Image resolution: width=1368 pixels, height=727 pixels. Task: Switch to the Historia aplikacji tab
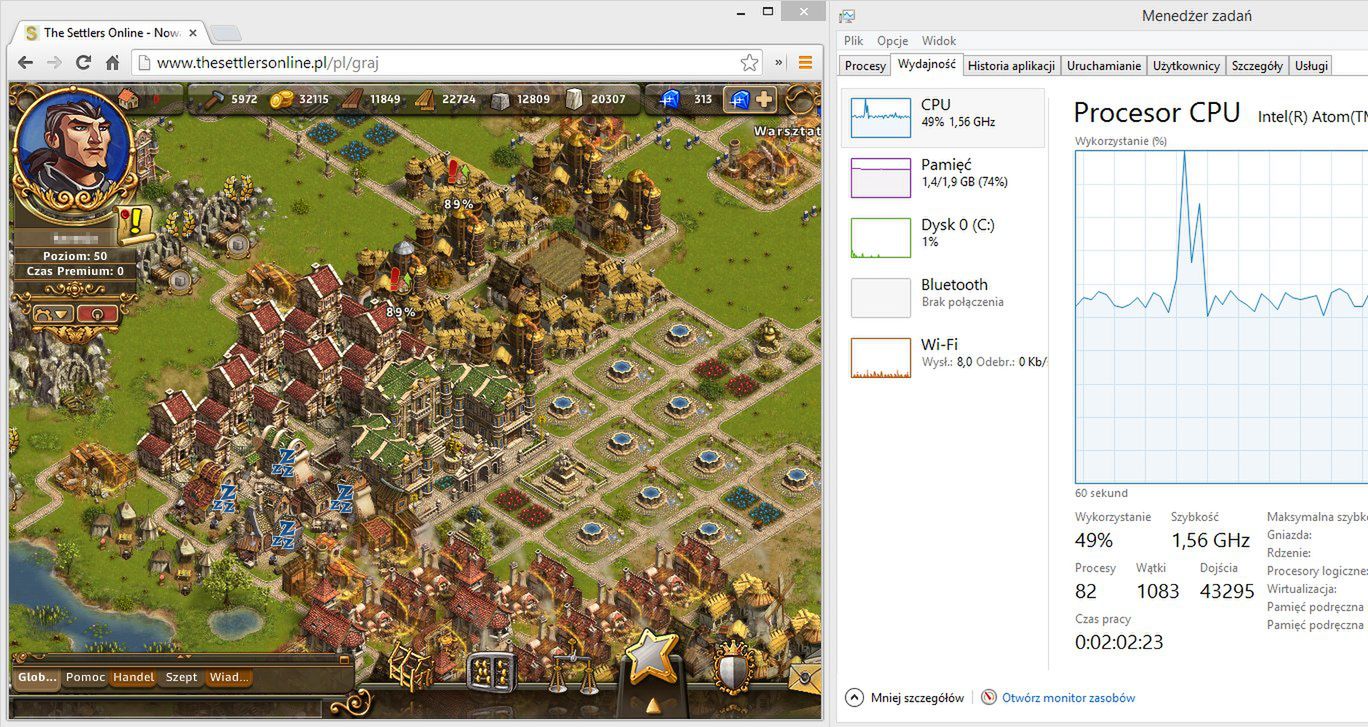1011,66
